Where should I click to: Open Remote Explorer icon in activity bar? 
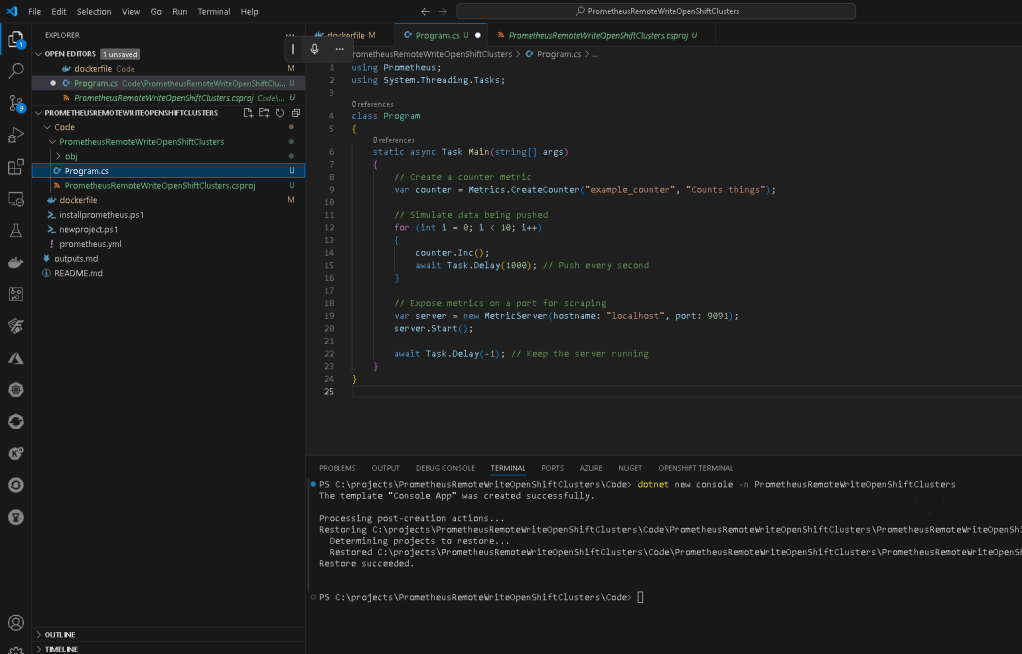tap(16, 199)
